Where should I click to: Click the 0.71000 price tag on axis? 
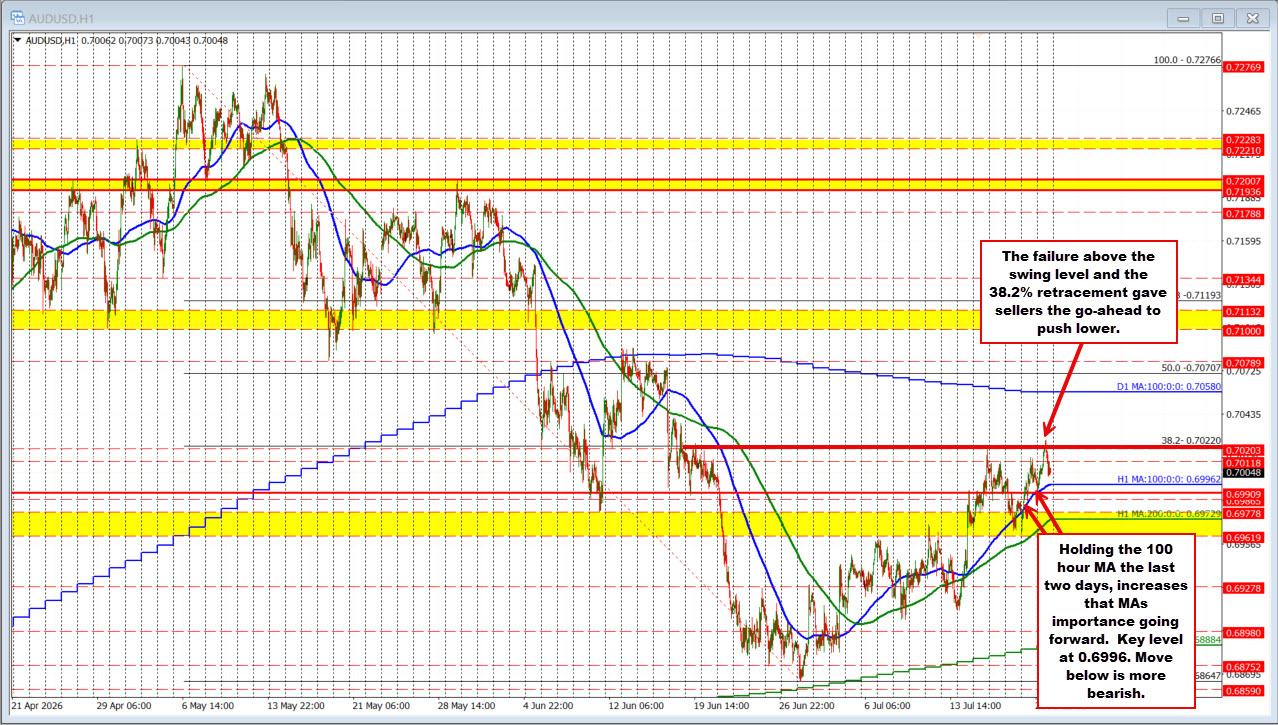tap(1245, 331)
